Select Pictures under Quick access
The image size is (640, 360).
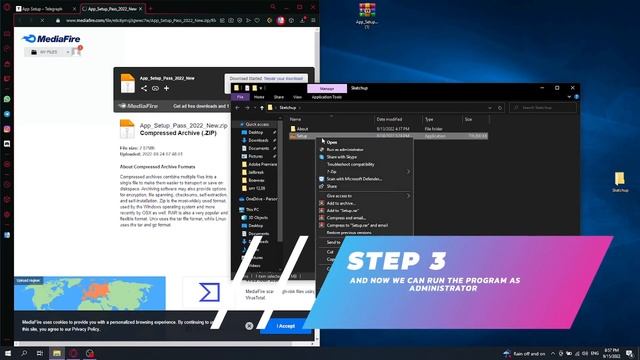(x=256, y=156)
